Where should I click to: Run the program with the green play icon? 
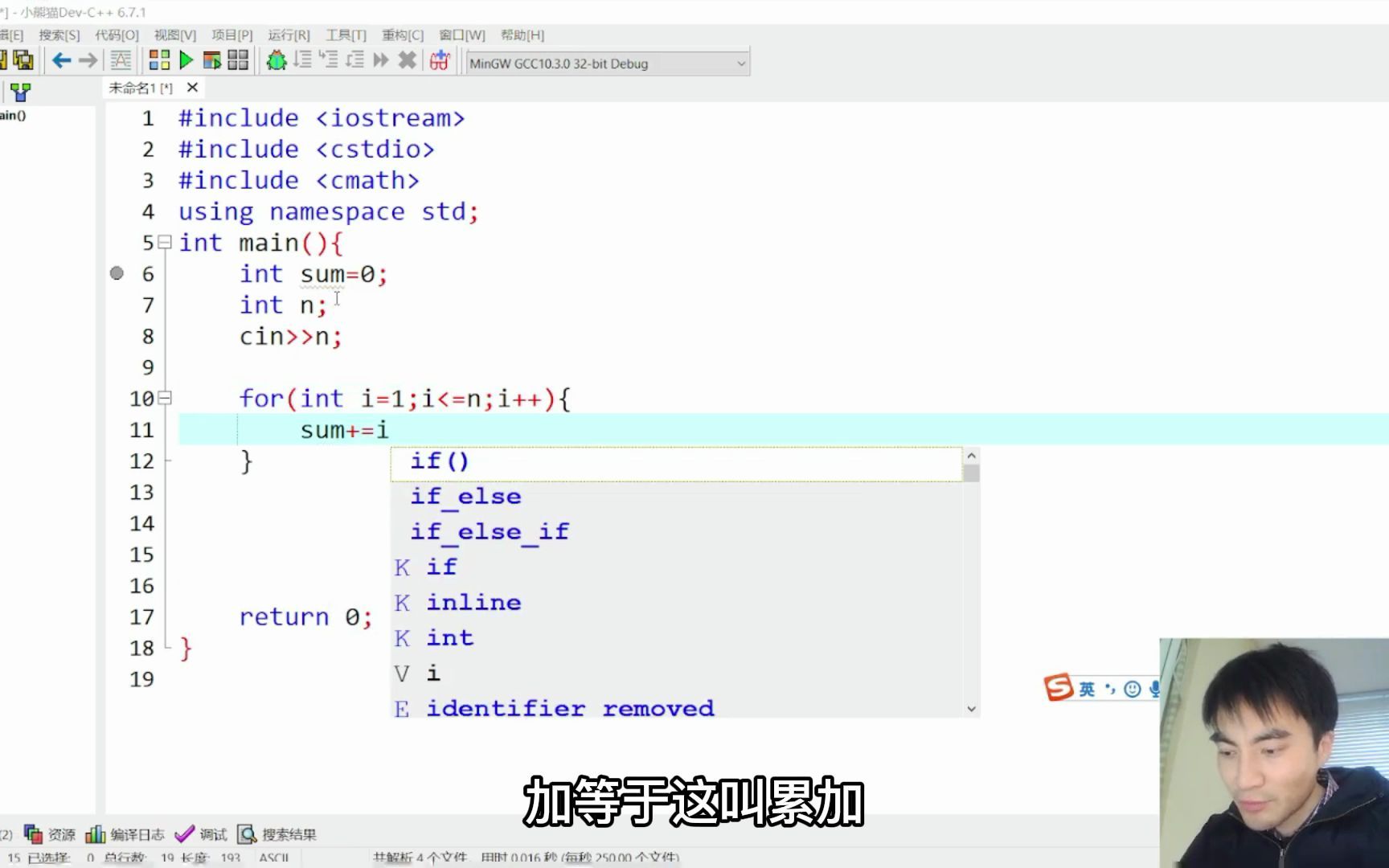(186, 60)
